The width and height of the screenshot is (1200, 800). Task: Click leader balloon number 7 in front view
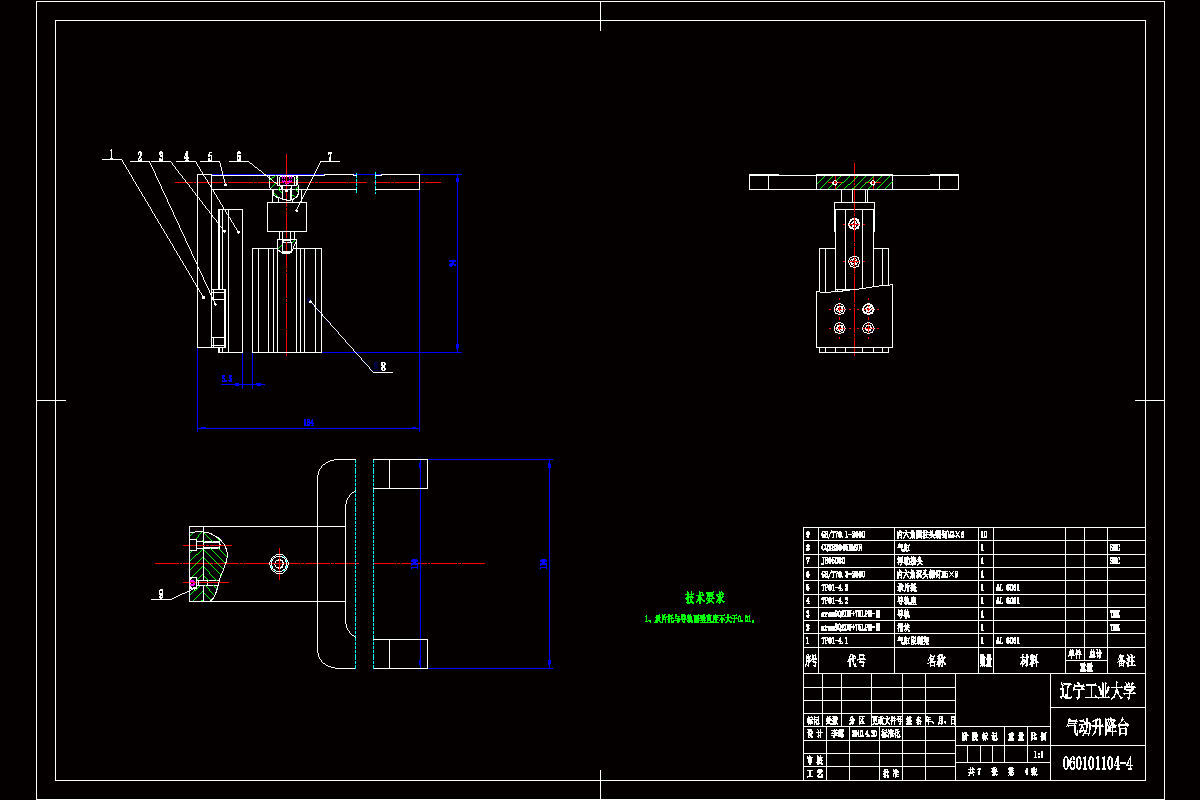click(x=329, y=156)
